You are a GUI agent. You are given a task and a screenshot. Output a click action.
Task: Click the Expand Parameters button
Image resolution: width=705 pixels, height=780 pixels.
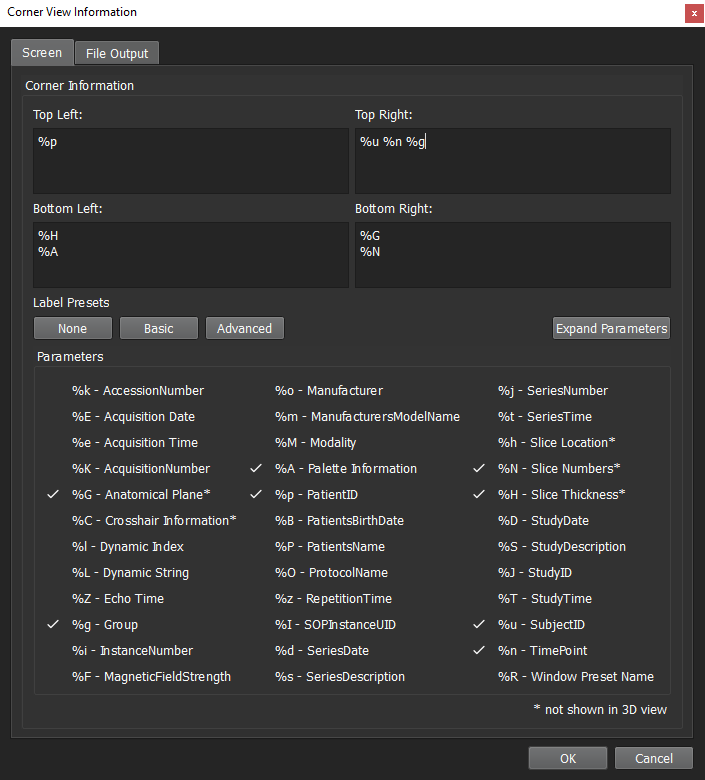(611, 328)
